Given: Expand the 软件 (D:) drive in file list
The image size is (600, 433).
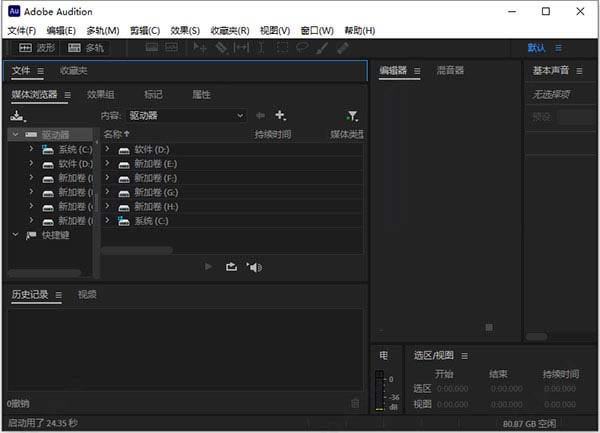Looking at the screenshot, I should pyautogui.click(x=108, y=149).
